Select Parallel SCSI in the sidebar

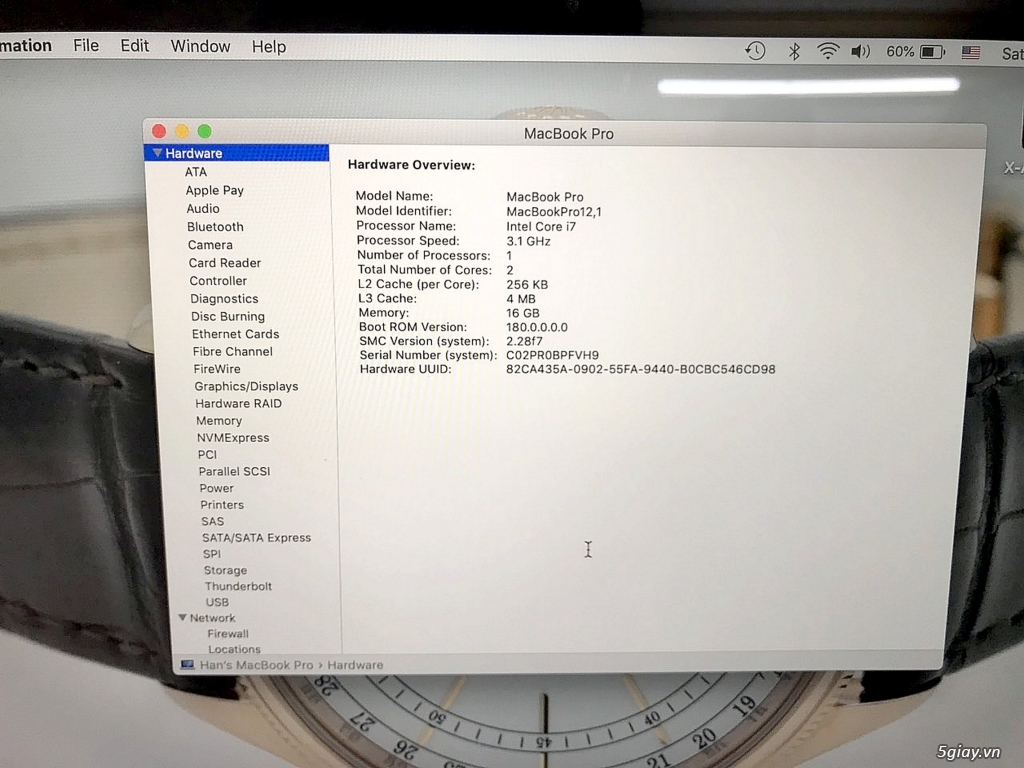(x=234, y=471)
